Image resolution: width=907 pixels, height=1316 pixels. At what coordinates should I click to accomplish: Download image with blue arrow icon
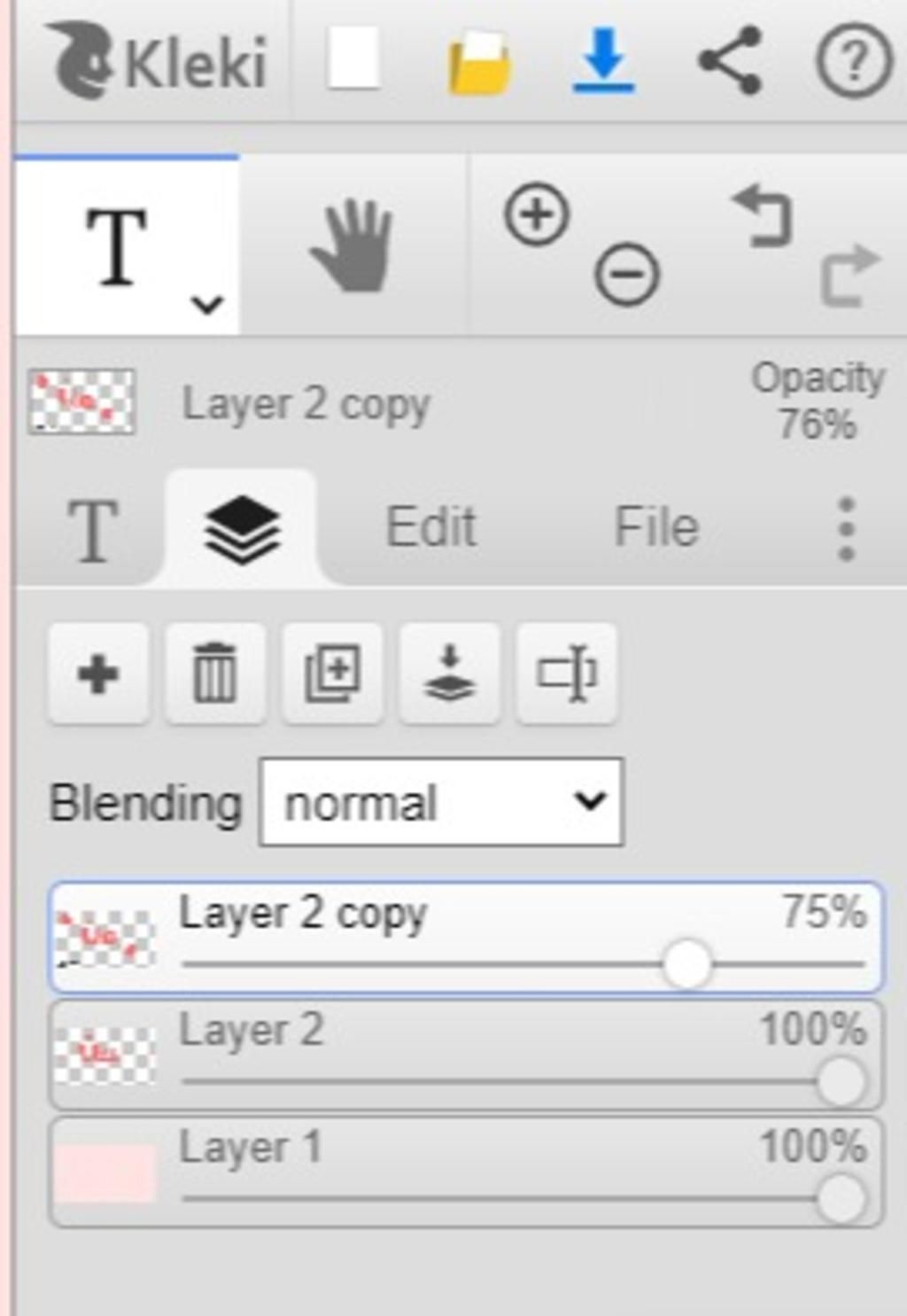(x=603, y=60)
